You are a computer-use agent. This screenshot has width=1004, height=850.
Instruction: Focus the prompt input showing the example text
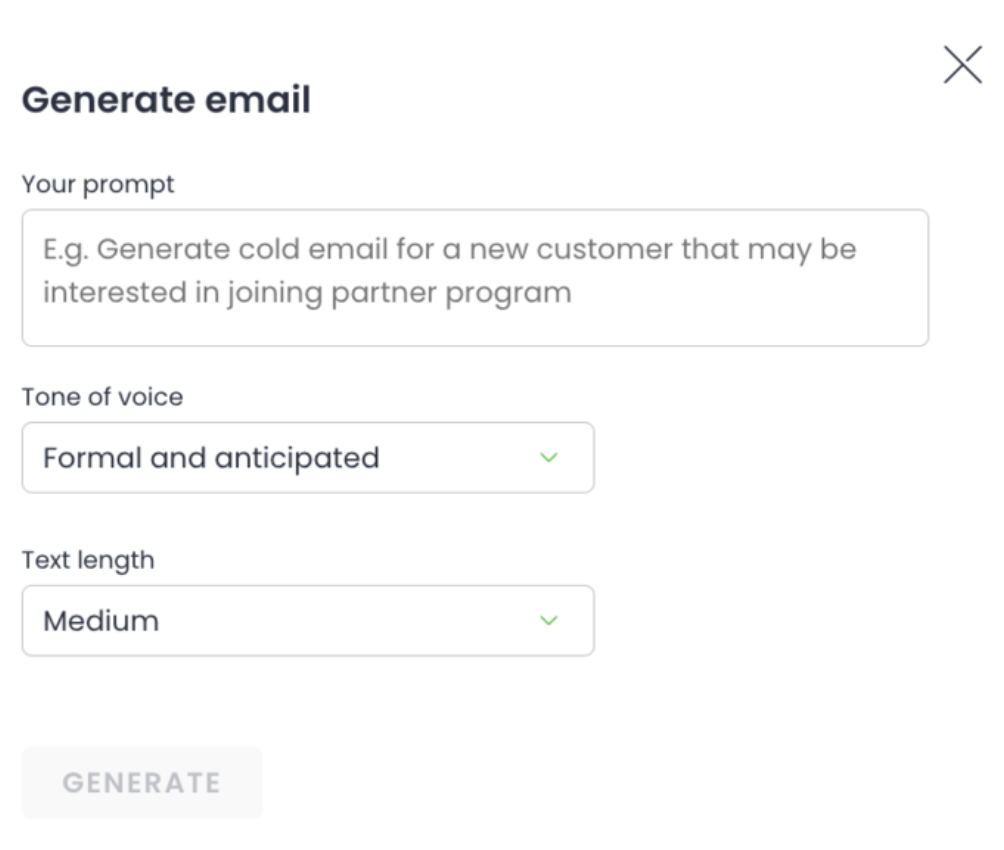(x=475, y=275)
